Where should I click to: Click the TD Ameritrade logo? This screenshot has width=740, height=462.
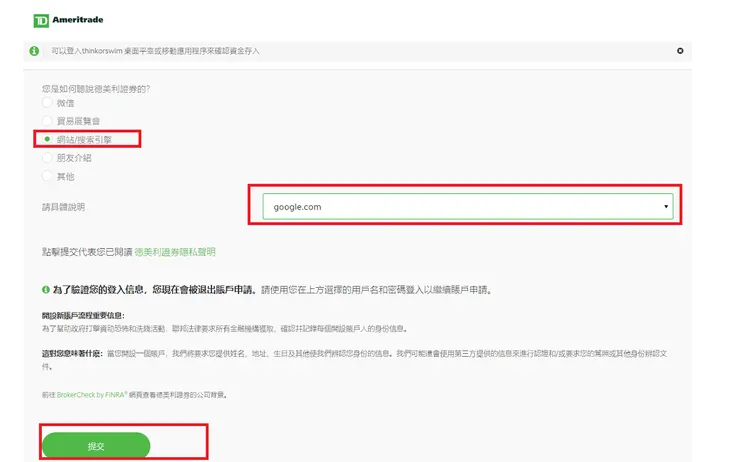(x=68, y=20)
